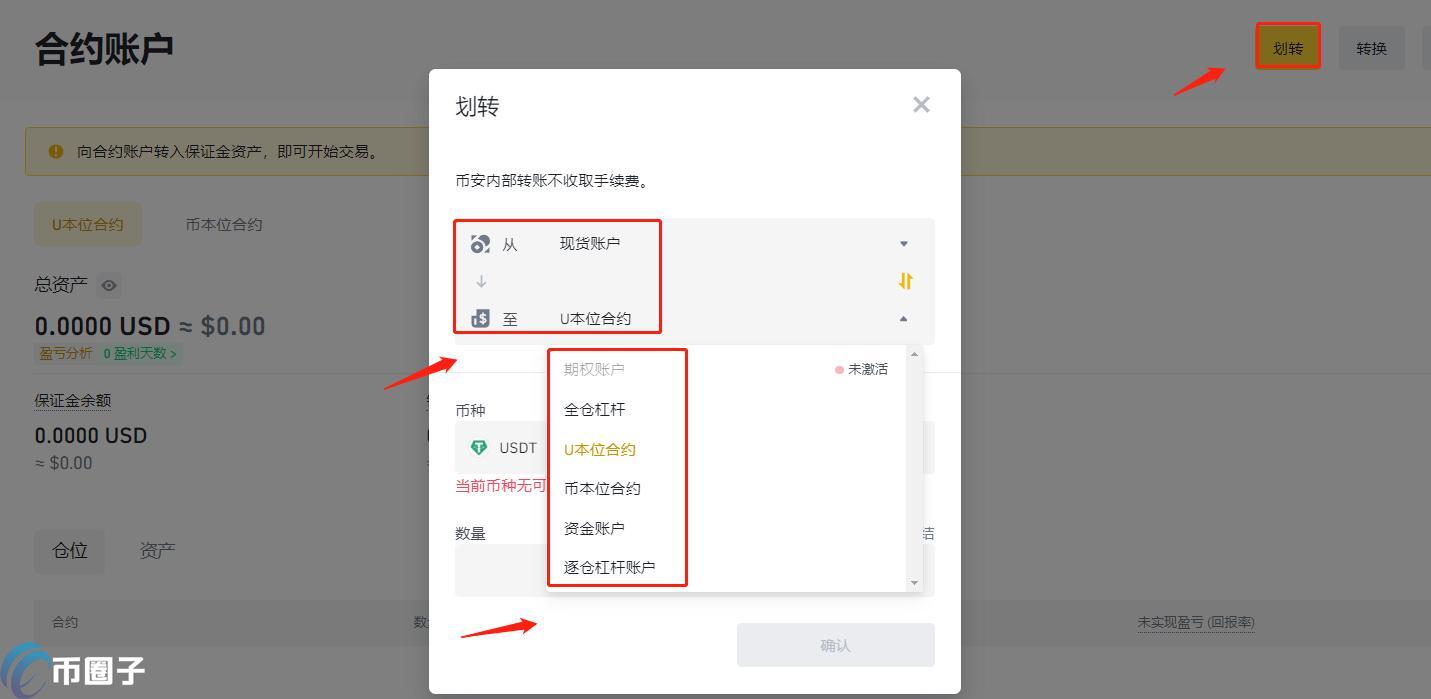Swap the from and to accounts icon

click(905, 281)
